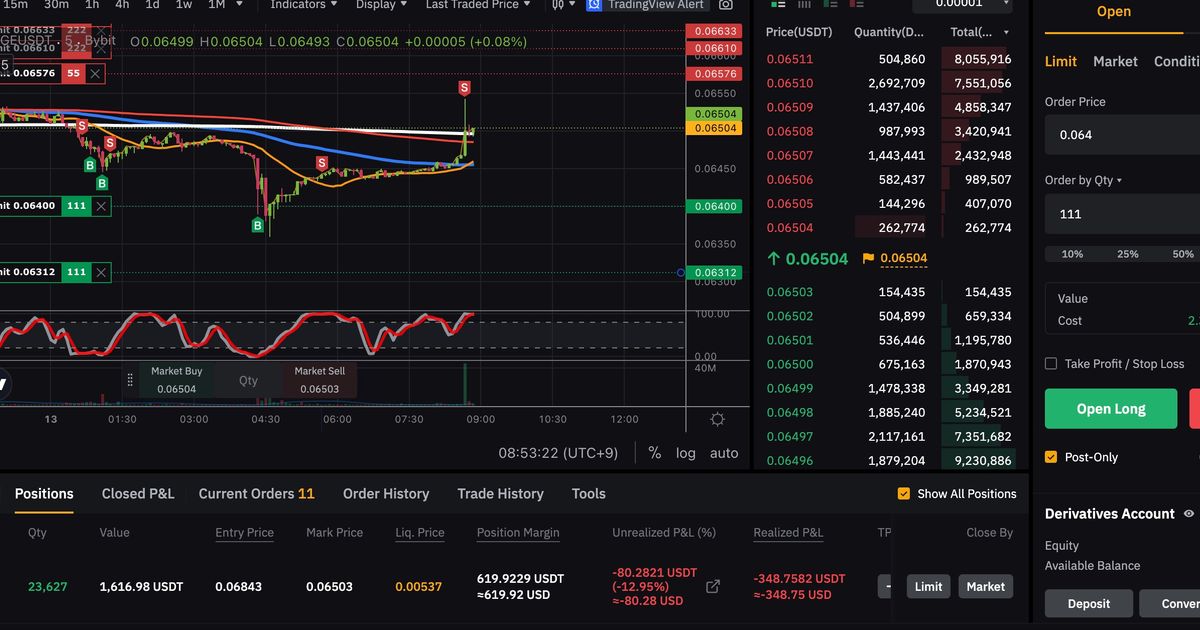This screenshot has height=630, width=1200.
Task: Take a chart snapshot with camera icon
Action: (726, 5)
